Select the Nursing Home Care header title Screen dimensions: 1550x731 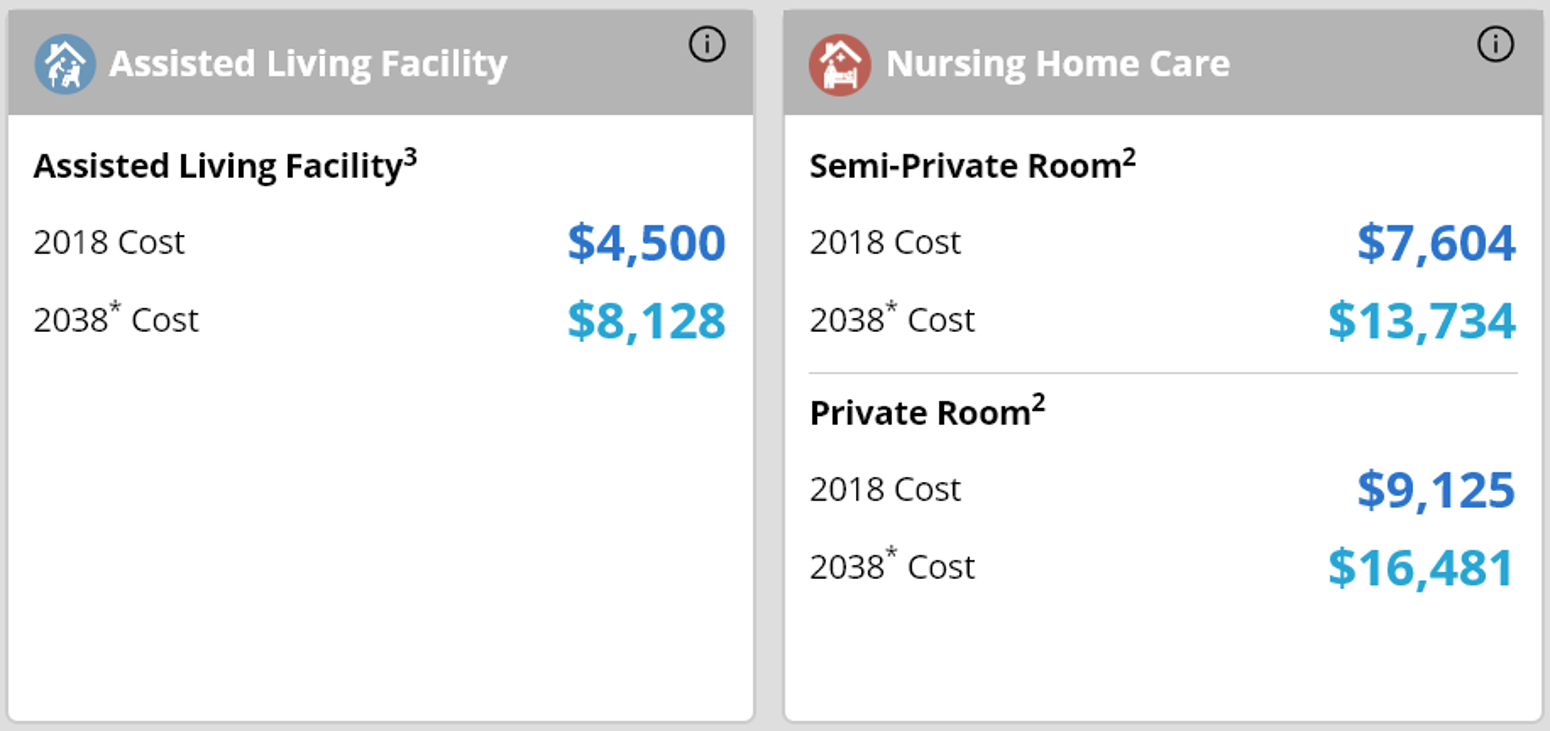click(1058, 64)
